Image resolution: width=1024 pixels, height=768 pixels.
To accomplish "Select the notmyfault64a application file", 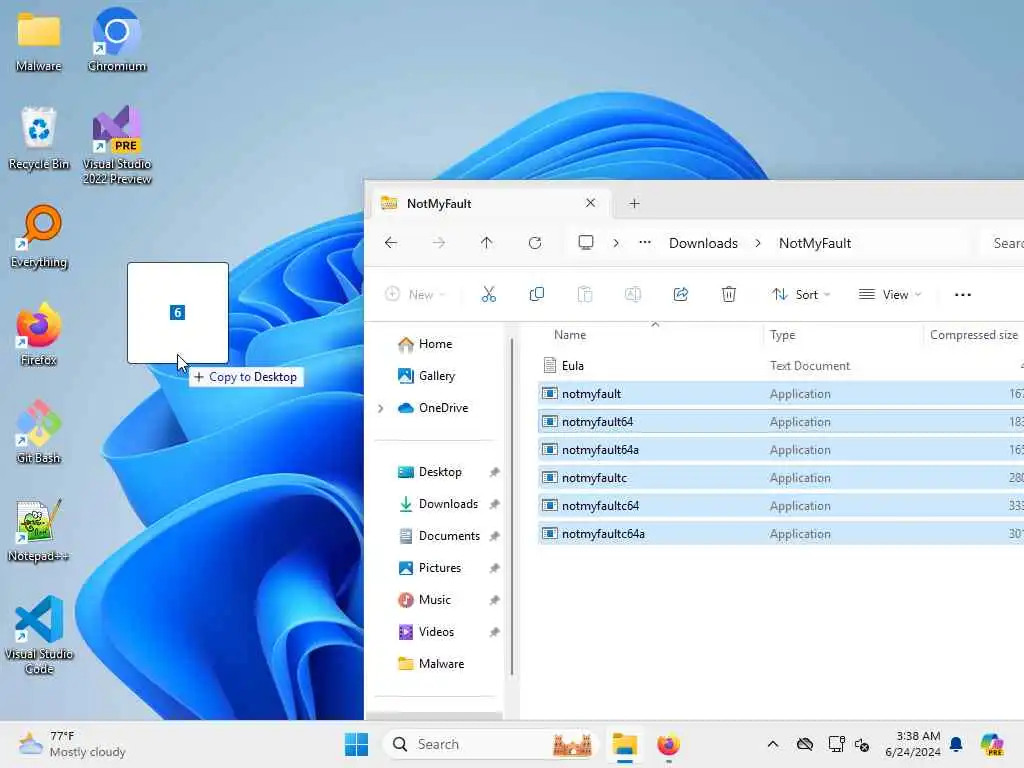I will [780, 450].
